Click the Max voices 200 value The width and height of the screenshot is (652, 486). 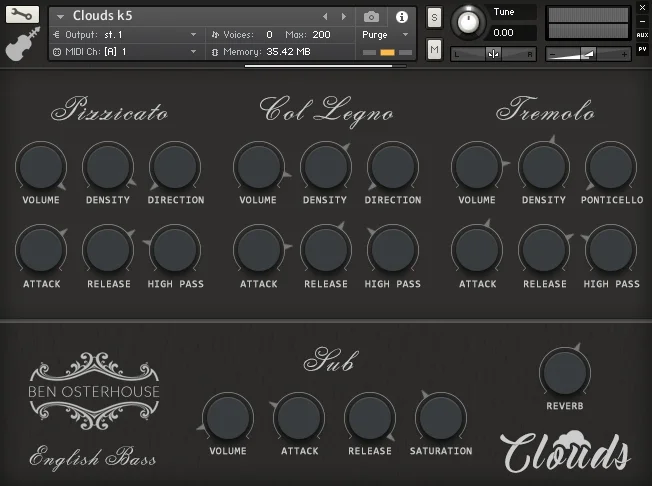coord(322,35)
